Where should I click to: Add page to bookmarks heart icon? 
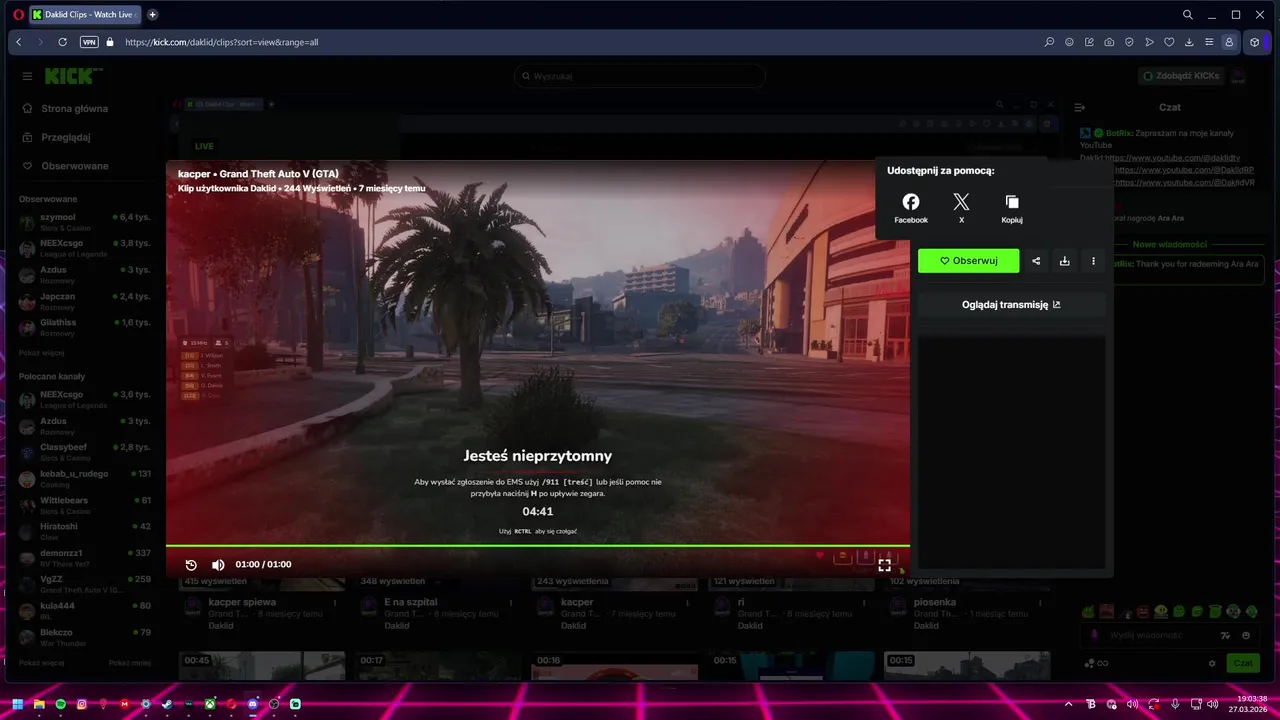pyautogui.click(x=1169, y=42)
